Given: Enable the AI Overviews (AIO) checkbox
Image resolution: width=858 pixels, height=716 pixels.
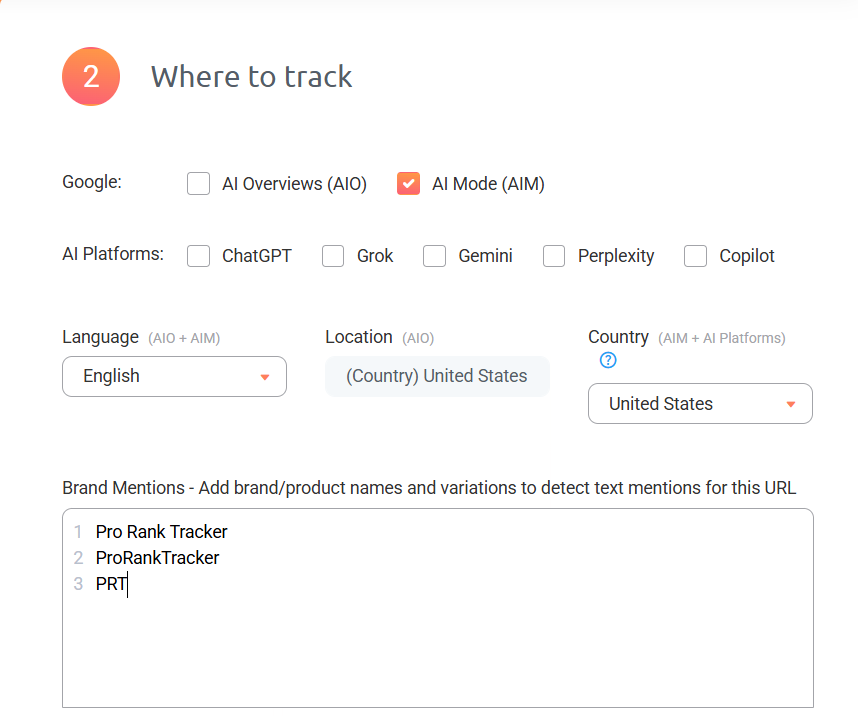Looking at the screenshot, I should pyautogui.click(x=198, y=183).
